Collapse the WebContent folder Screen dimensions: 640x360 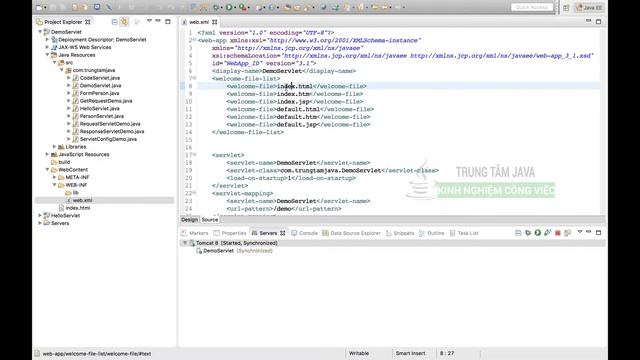(x=47, y=169)
